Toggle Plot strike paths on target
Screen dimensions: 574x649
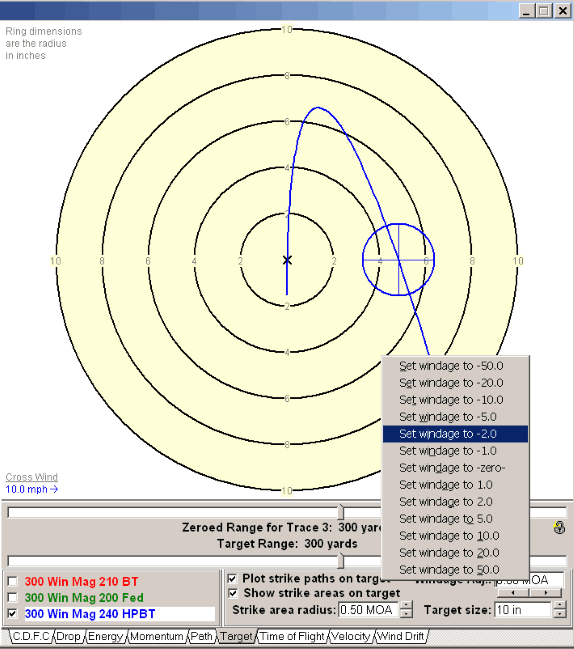click(x=233, y=578)
